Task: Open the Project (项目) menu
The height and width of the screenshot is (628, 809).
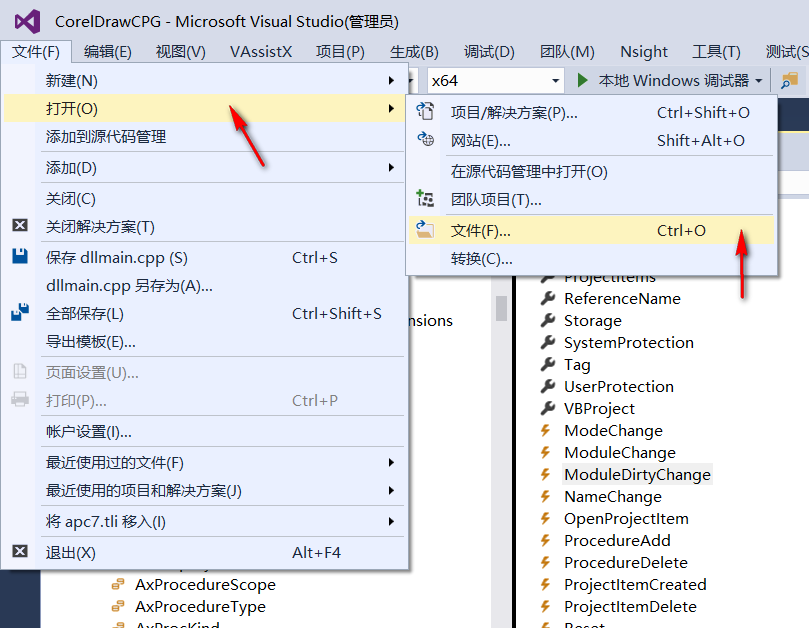Action: point(340,52)
